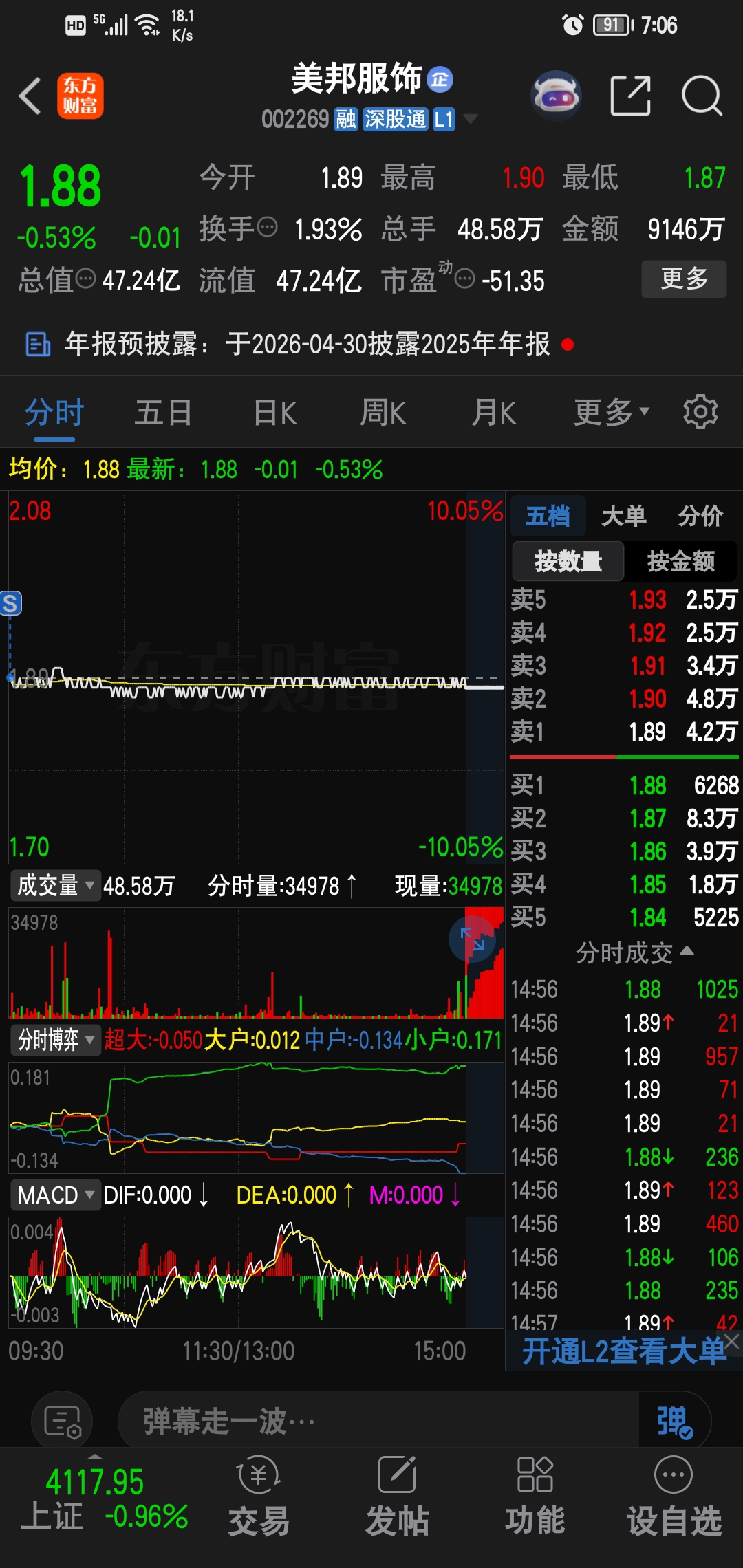Tap the back arrow icon
The height and width of the screenshot is (1568, 743).
pyautogui.click(x=30, y=96)
